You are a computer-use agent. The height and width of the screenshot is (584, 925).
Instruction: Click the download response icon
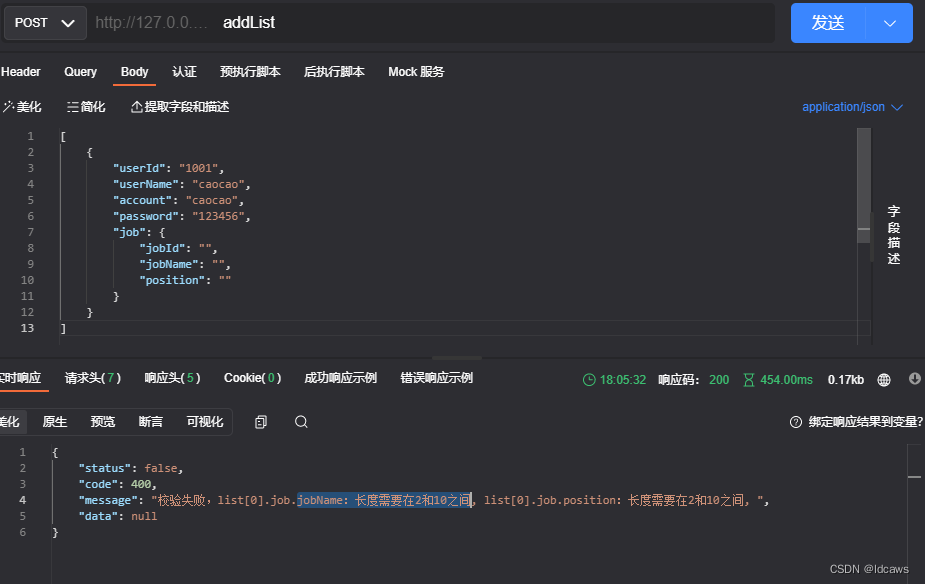coord(914,379)
